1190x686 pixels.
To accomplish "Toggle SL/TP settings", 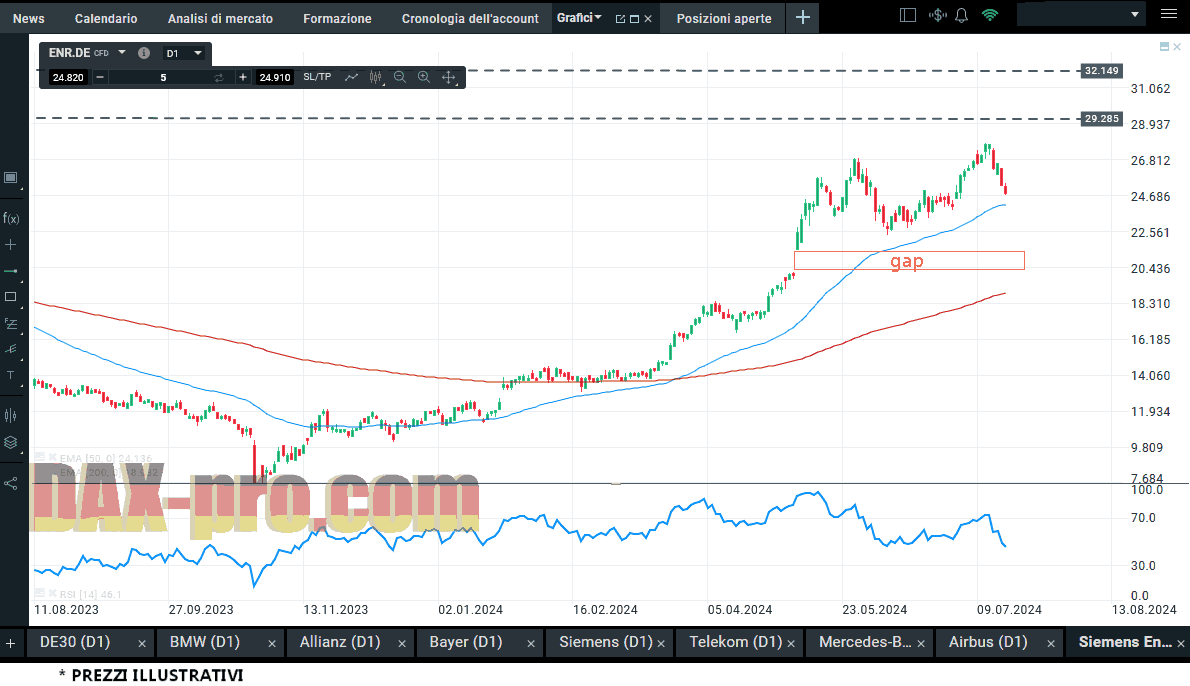I will (x=317, y=77).
